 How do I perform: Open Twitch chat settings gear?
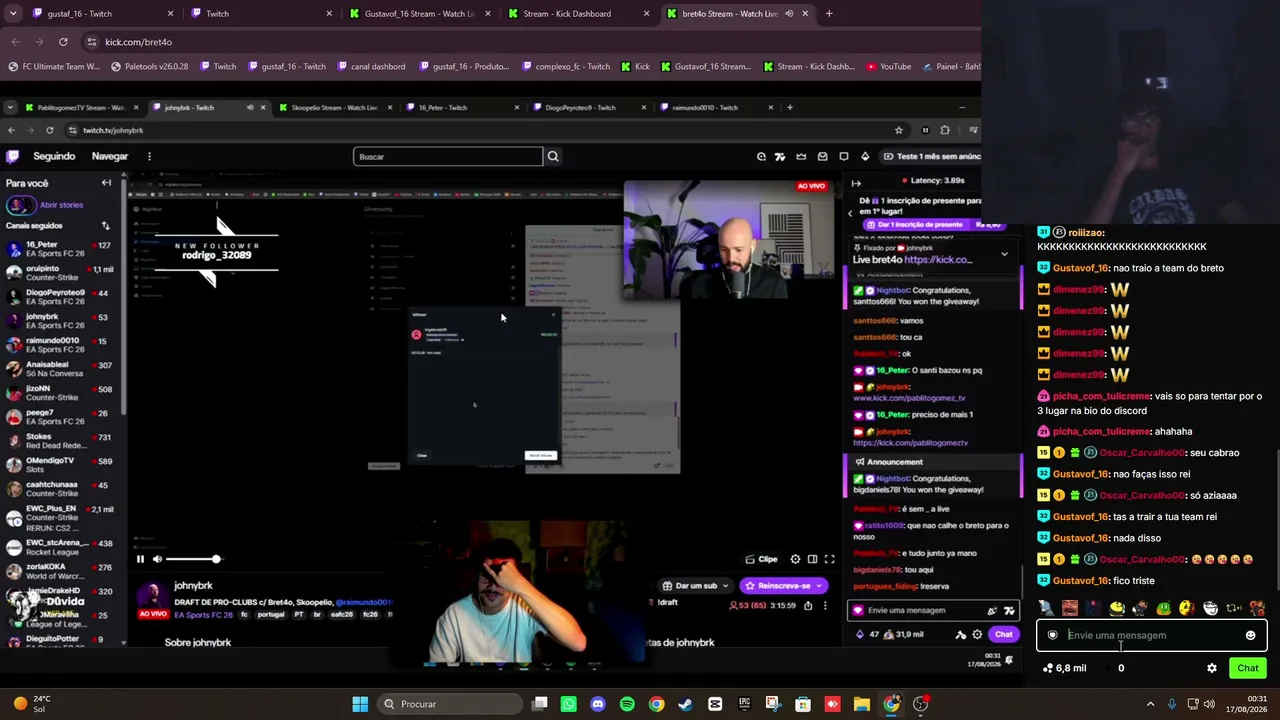(x=977, y=634)
